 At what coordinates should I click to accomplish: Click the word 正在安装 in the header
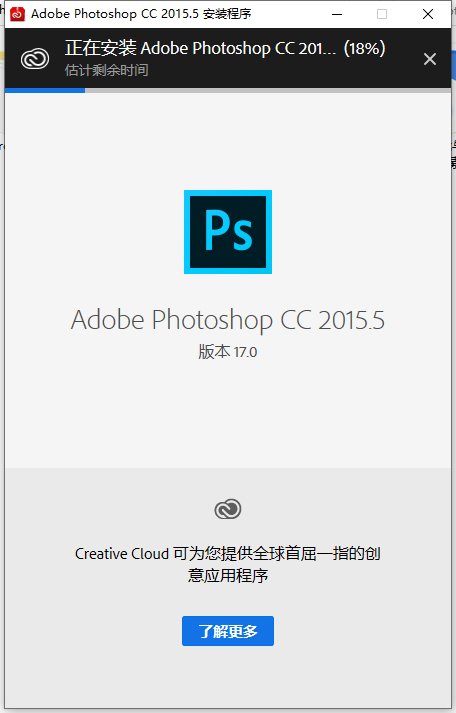pyautogui.click(x=100, y=48)
